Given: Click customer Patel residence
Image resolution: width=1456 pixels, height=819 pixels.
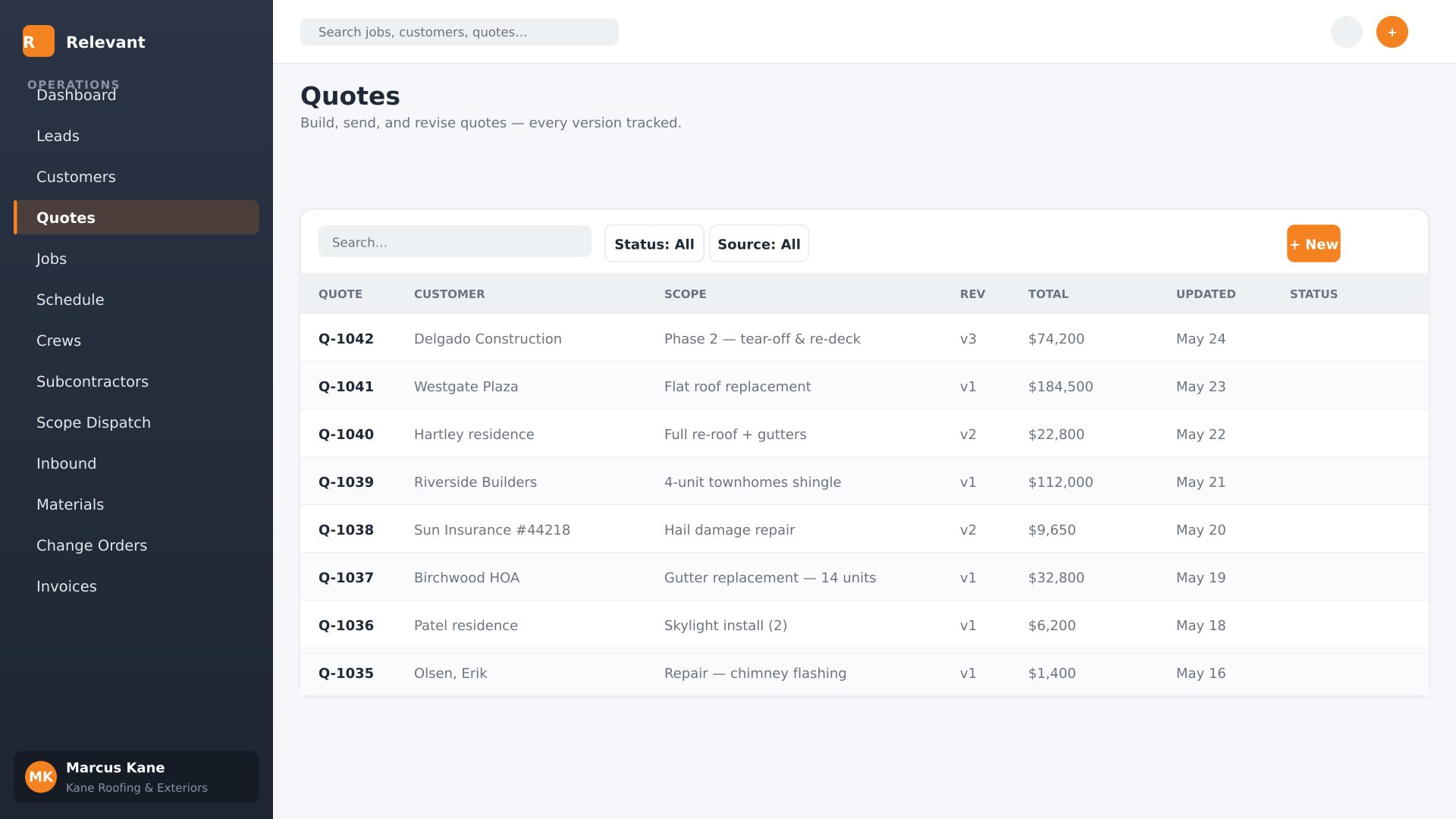Looking at the screenshot, I should [x=466, y=626].
